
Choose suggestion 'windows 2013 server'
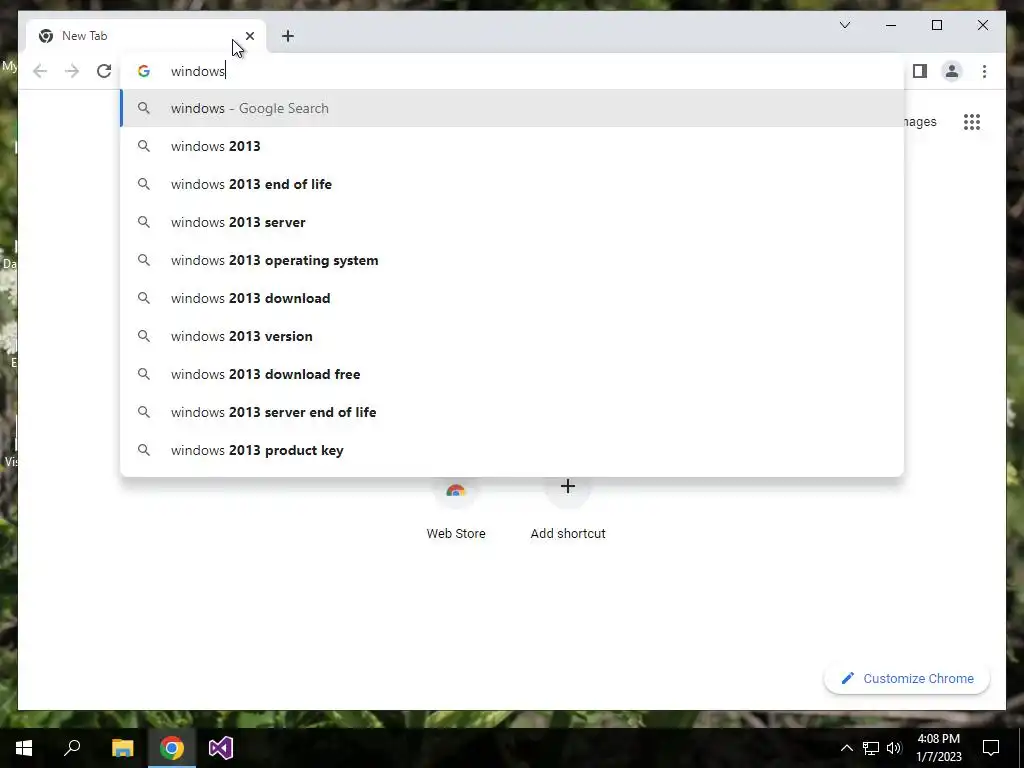click(x=512, y=222)
